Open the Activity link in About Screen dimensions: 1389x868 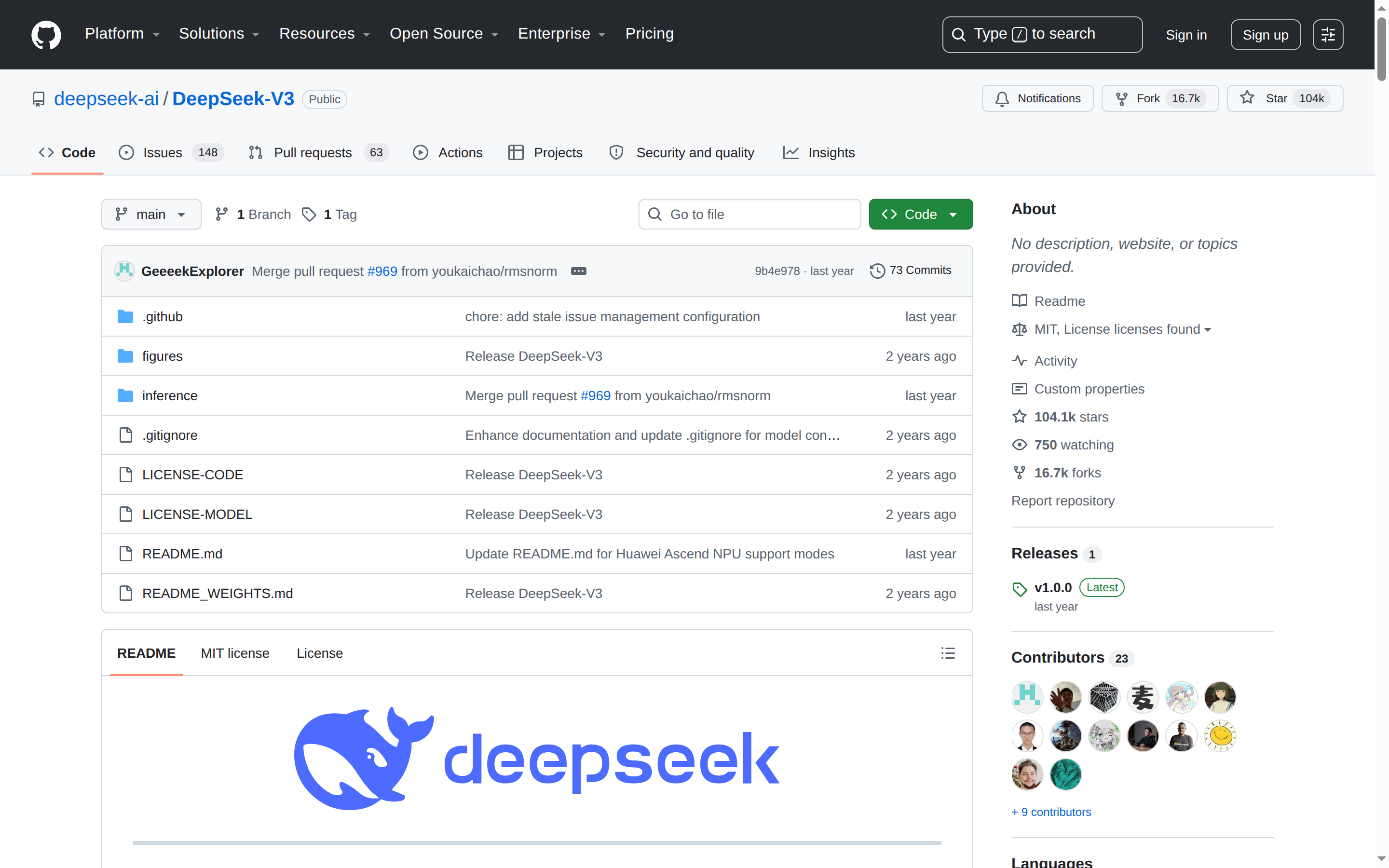(x=1044, y=361)
